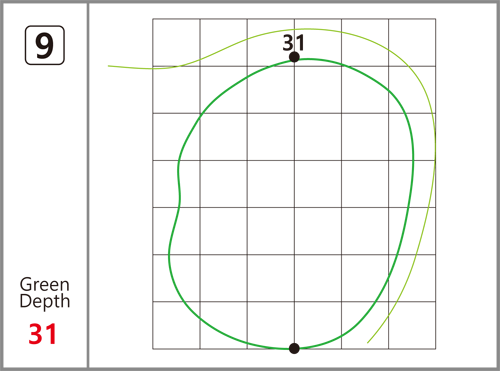The width and height of the screenshot is (500, 371).
Task: Click the light green line extending left of grid
Action: 130,68
